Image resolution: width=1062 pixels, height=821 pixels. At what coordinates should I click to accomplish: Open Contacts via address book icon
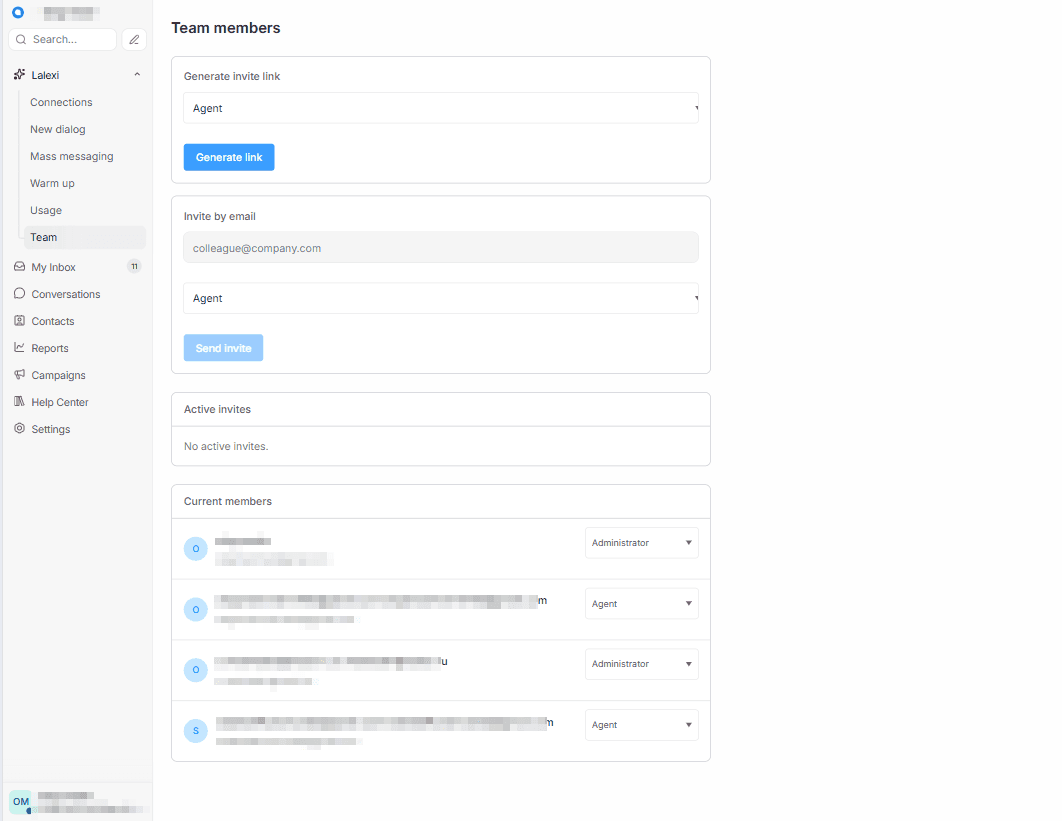click(x=20, y=321)
